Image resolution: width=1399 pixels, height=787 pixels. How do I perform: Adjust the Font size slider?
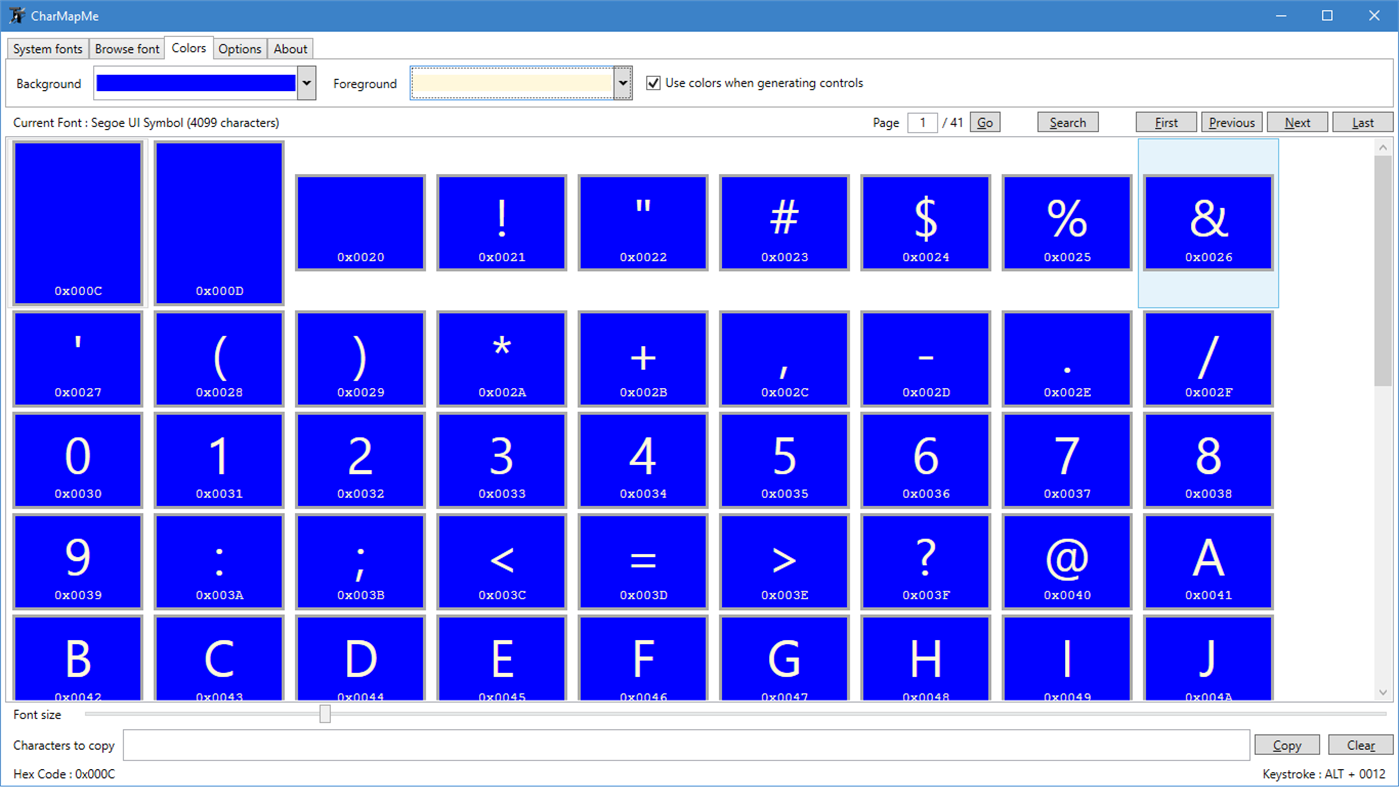(x=325, y=713)
